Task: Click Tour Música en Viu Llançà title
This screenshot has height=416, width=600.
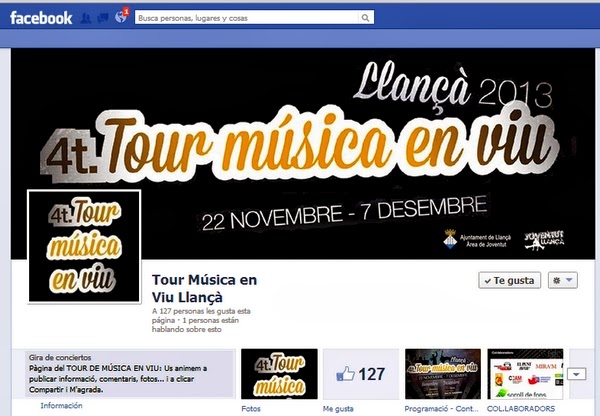Action: [204, 289]
